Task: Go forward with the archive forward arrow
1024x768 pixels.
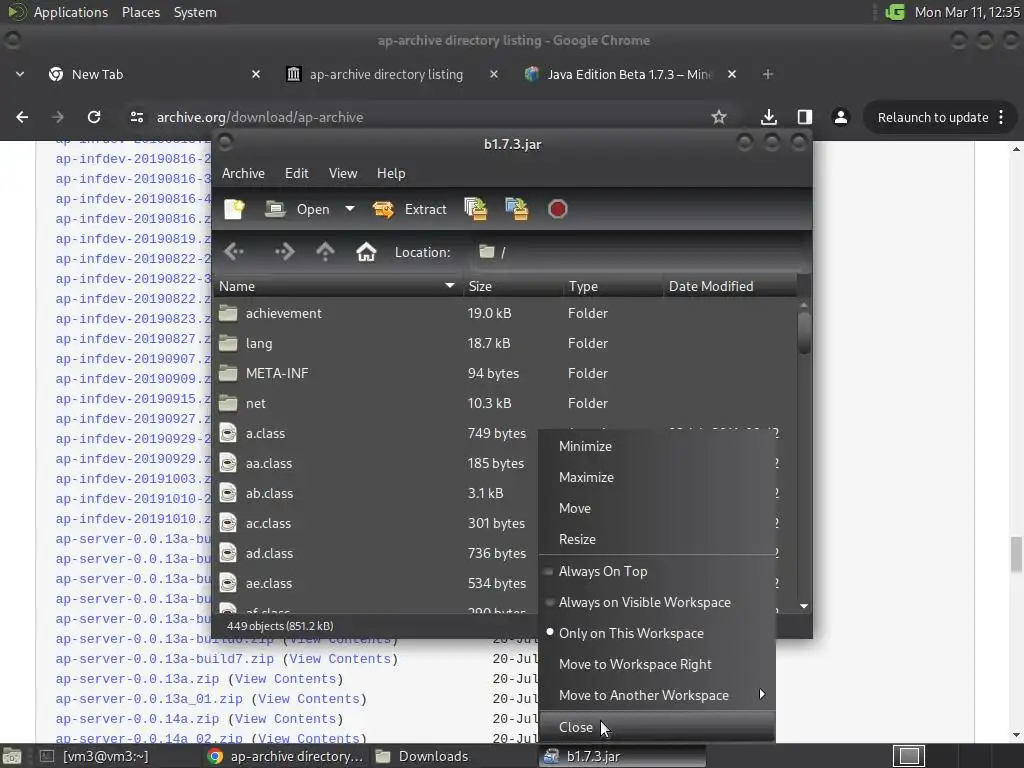Action: [284, 252]
